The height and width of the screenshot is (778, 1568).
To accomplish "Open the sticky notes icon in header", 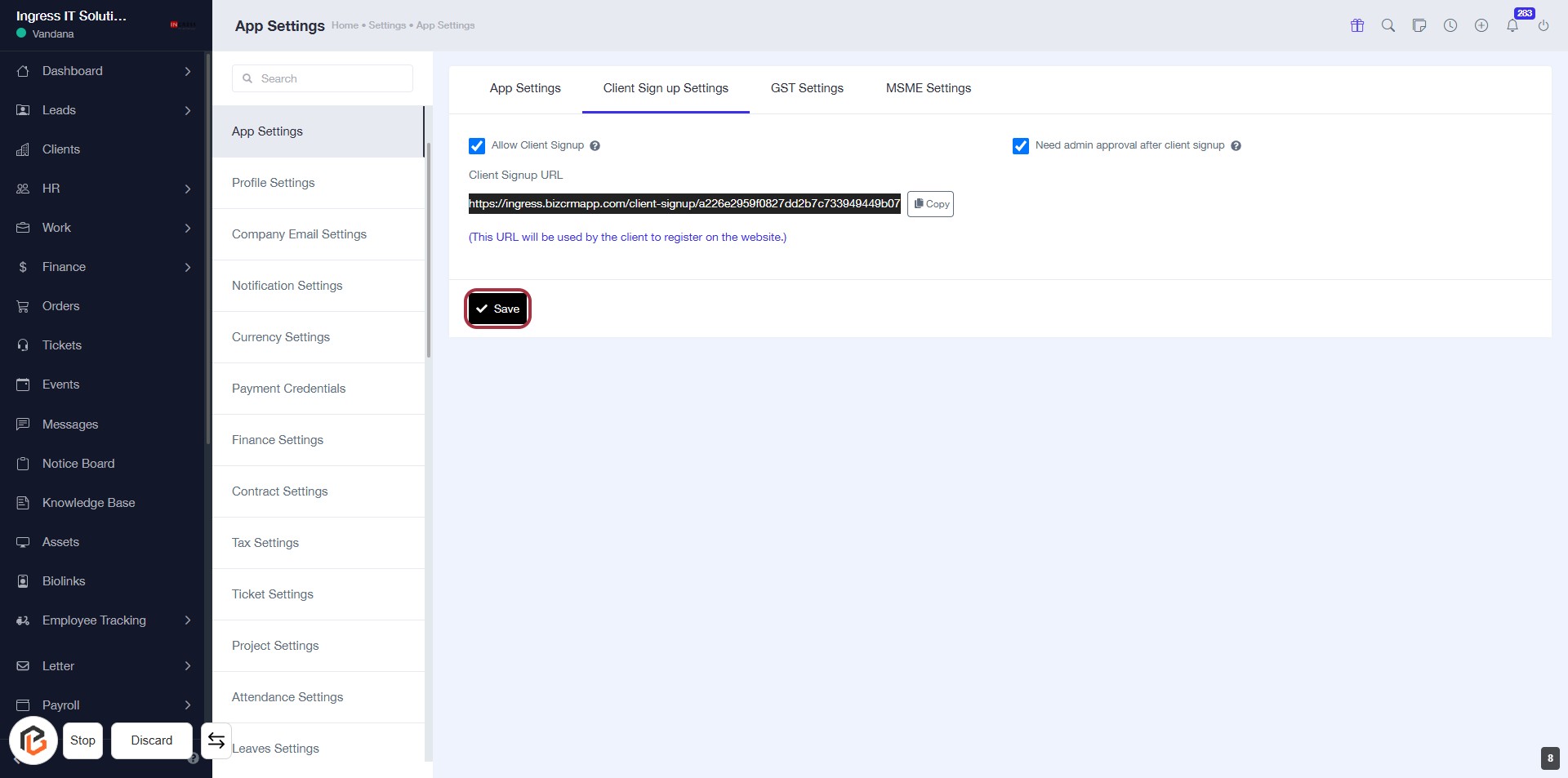I will click(x=1419, y=25).
